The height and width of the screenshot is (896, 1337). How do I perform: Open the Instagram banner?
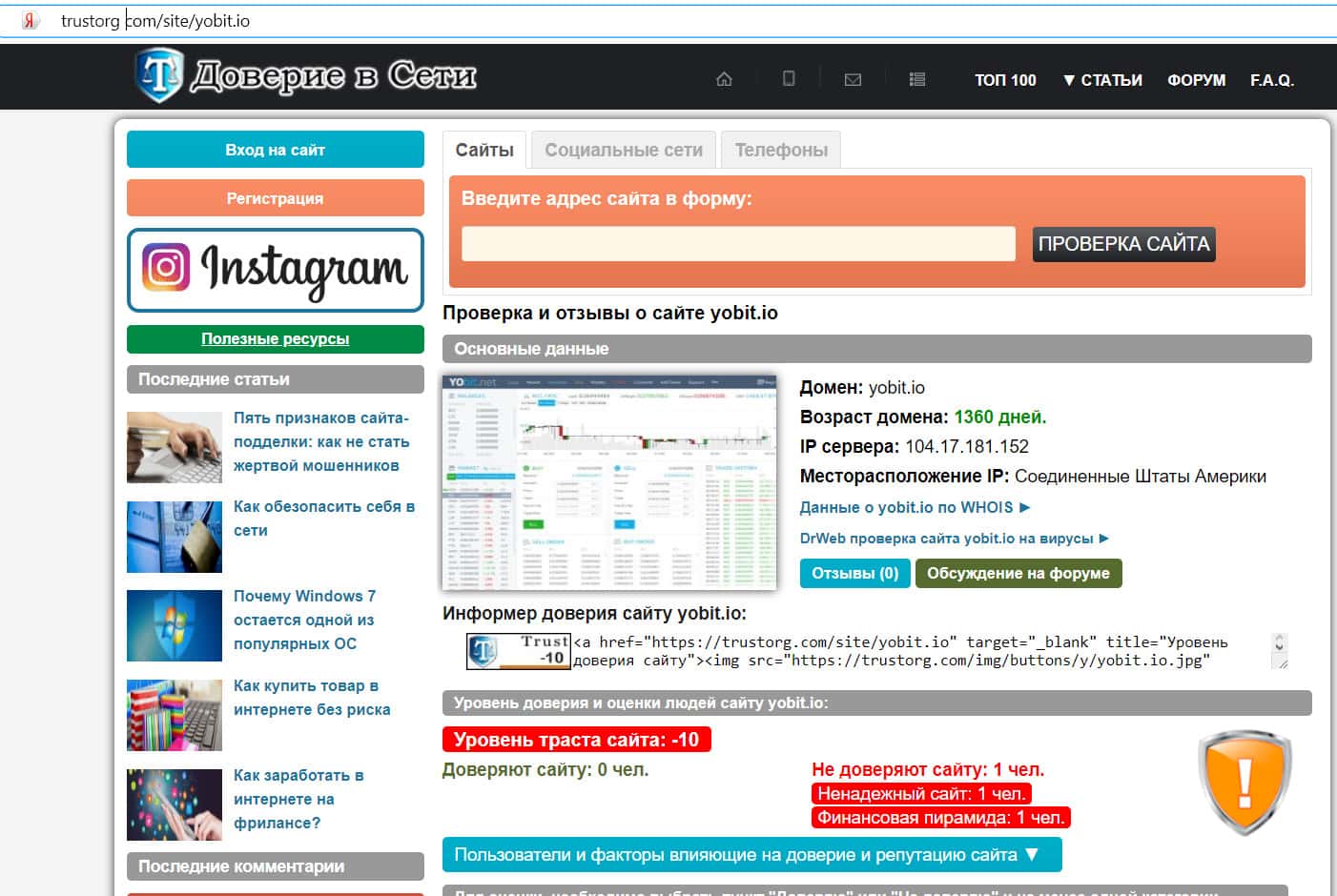click(x=276, y=270)
